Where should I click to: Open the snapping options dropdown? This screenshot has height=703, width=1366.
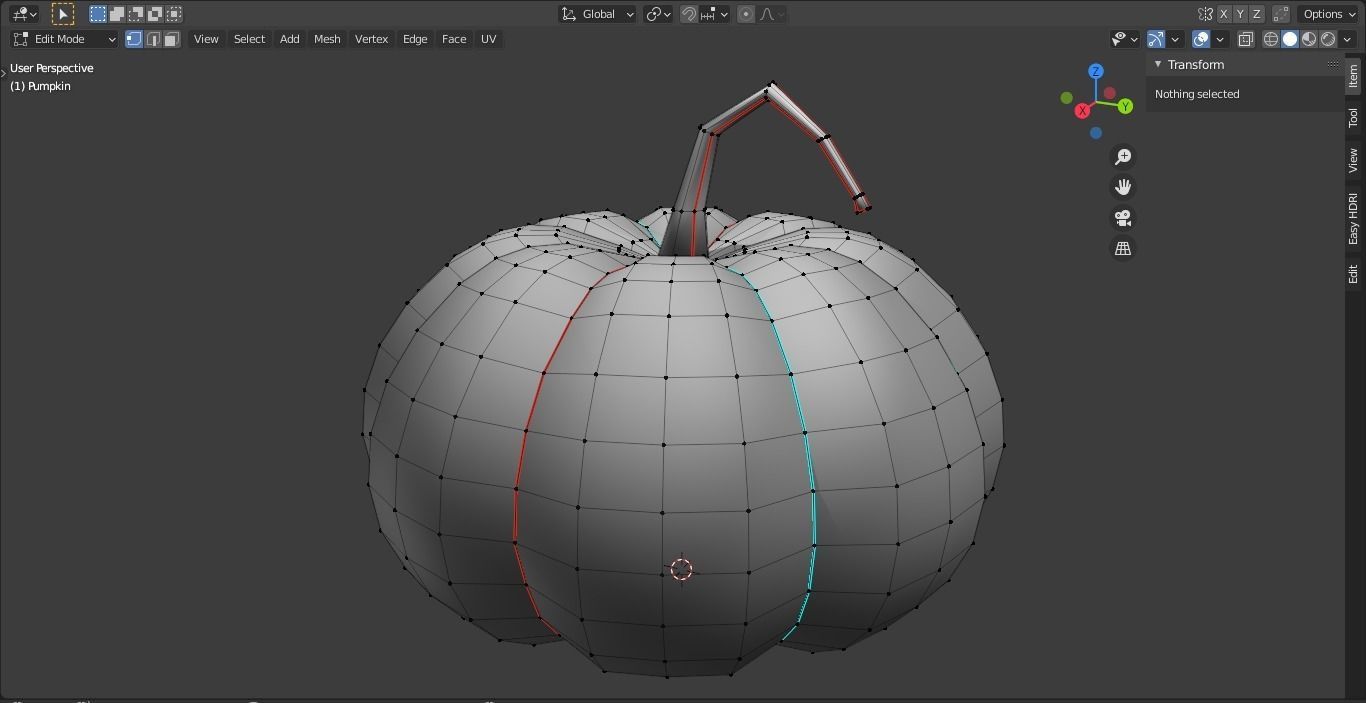[x=714, y=14]
